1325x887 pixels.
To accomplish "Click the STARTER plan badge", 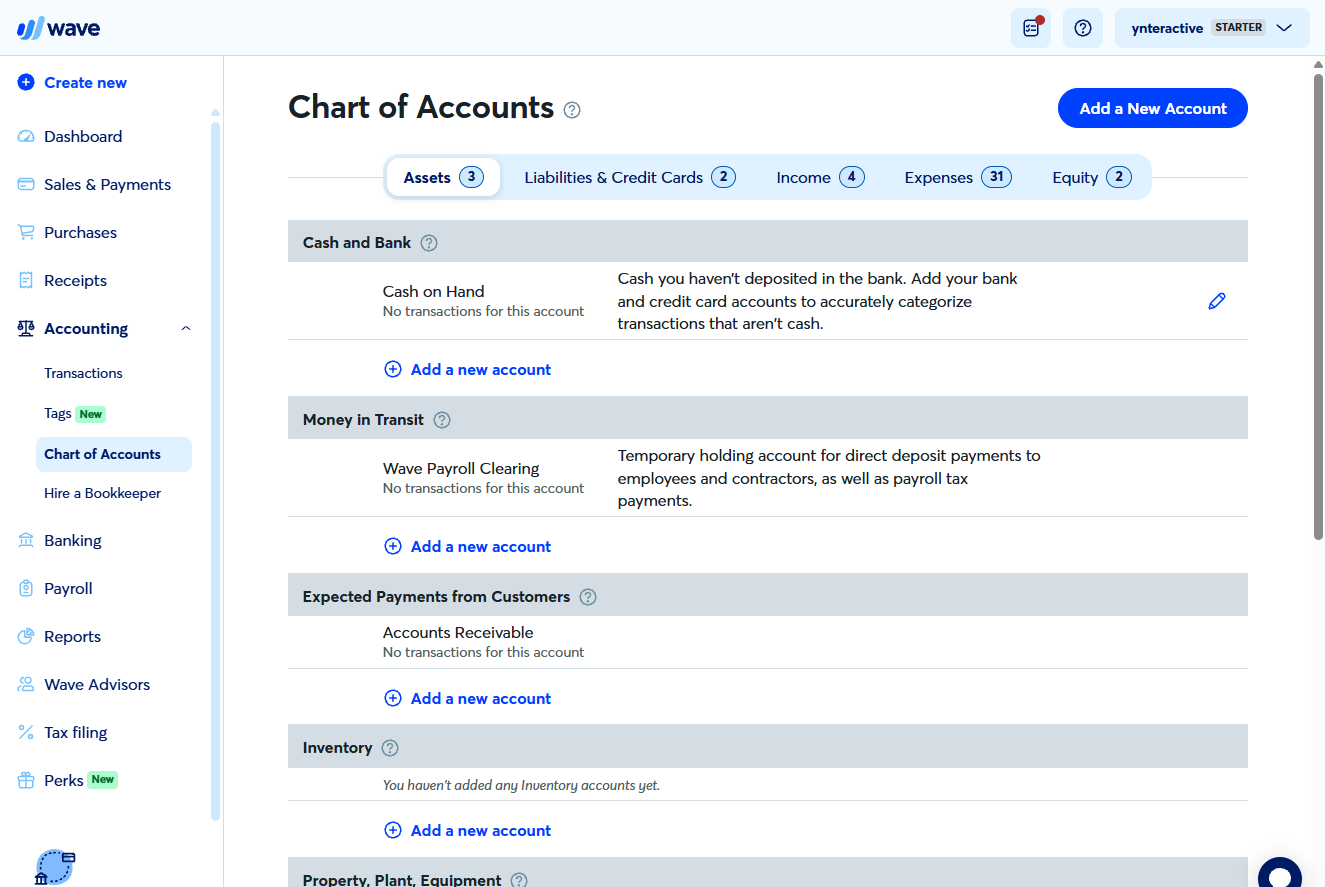I will point(1238,28).
